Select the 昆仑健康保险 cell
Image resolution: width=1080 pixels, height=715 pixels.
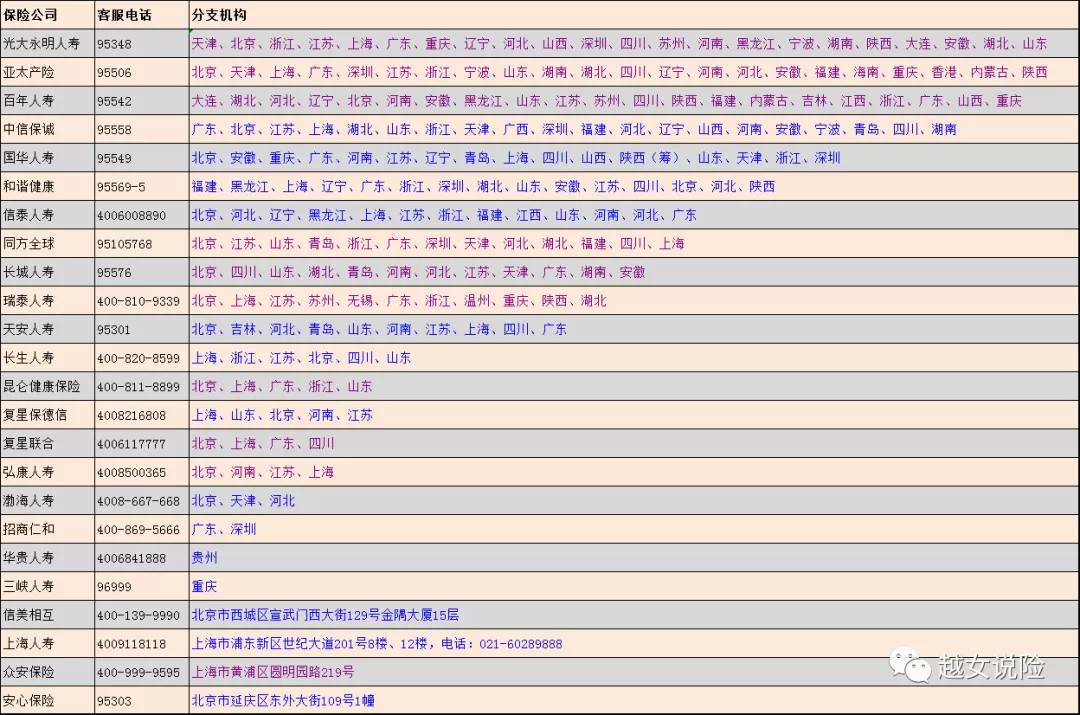47,386
